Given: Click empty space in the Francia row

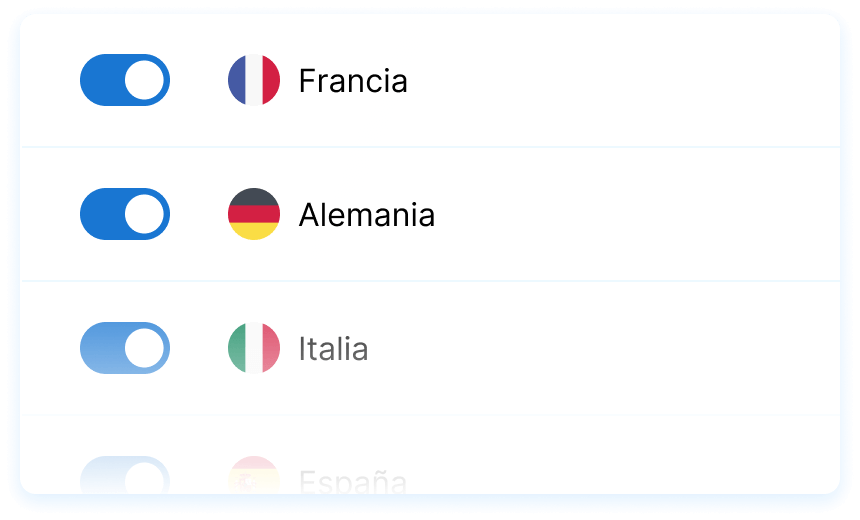Looking at the screenshot, I should coord(620,80).
